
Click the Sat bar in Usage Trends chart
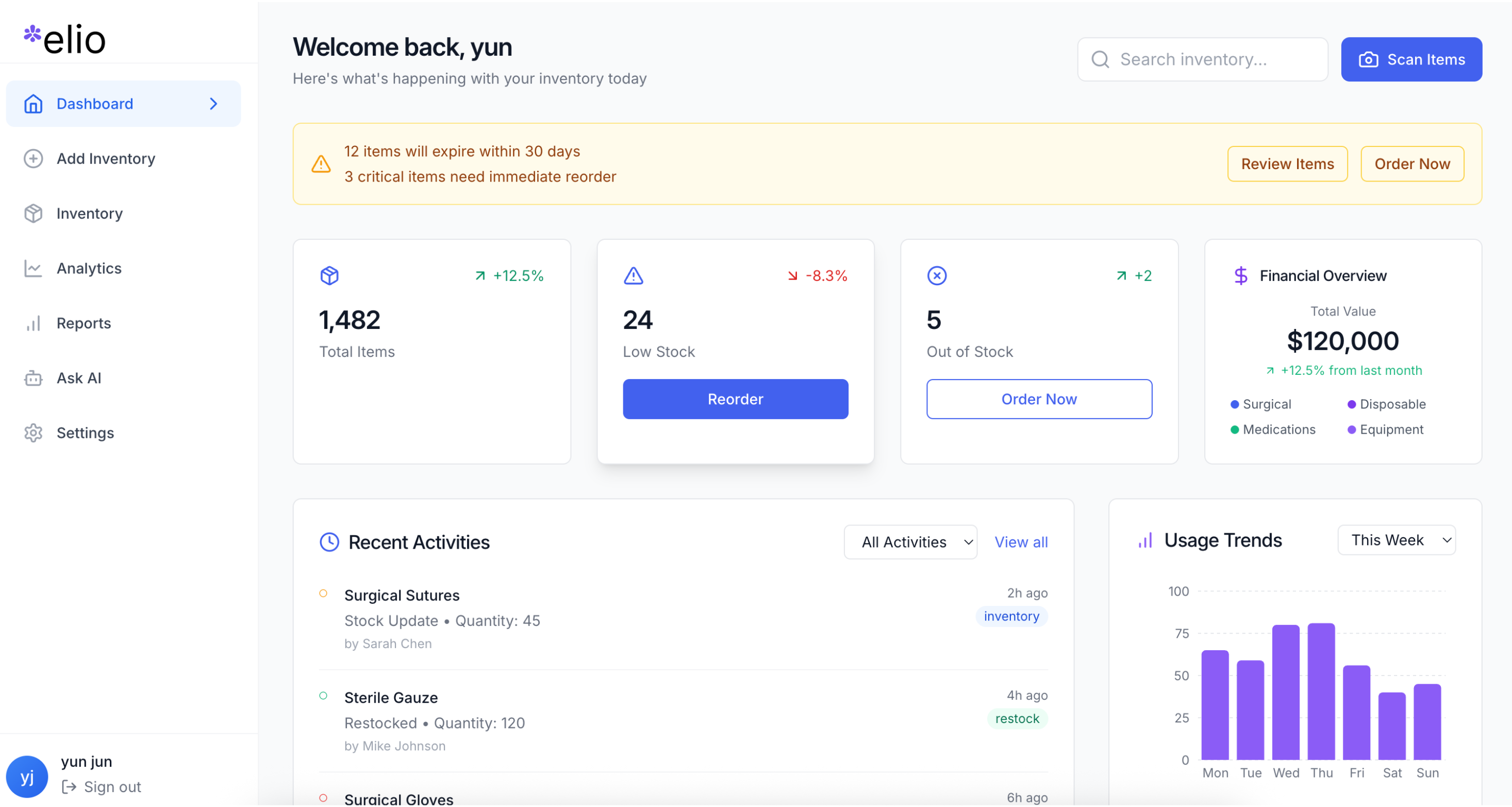(x=1392, y=727)
